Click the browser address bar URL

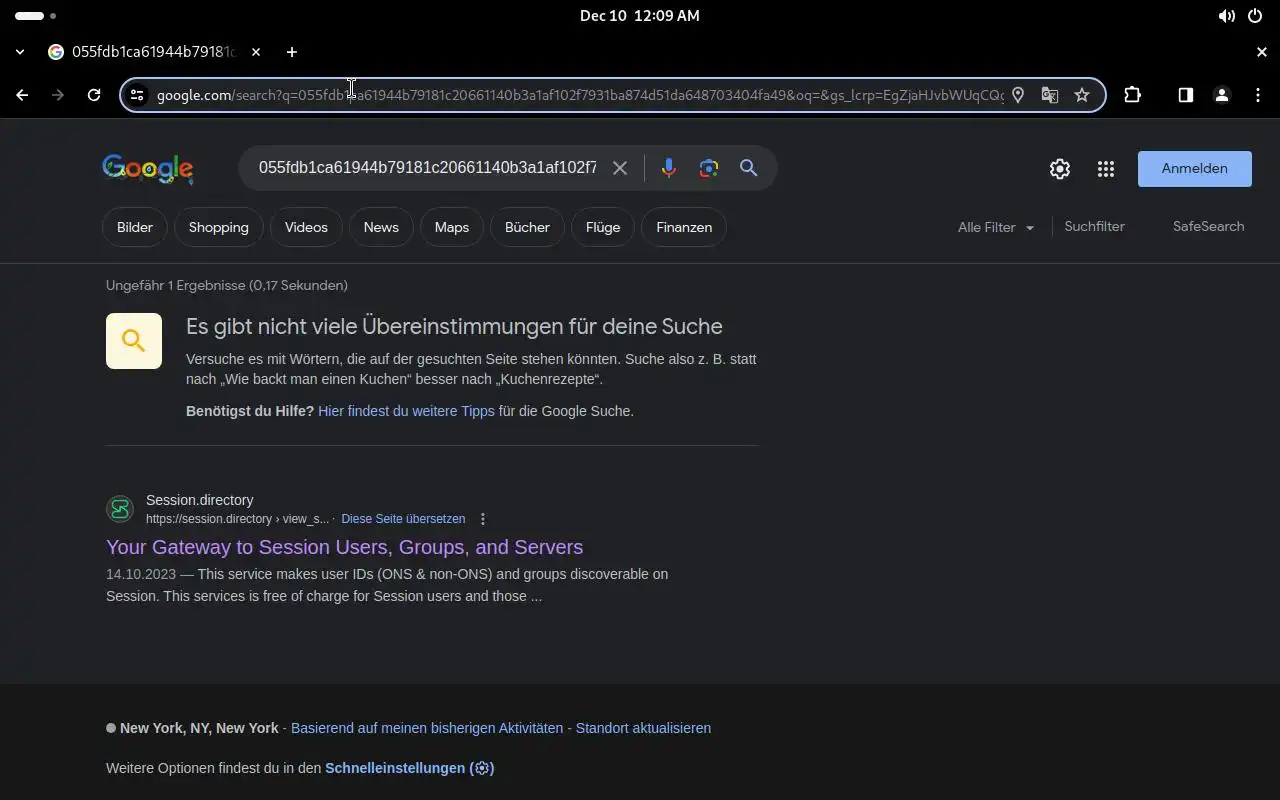tap(580, 95)
